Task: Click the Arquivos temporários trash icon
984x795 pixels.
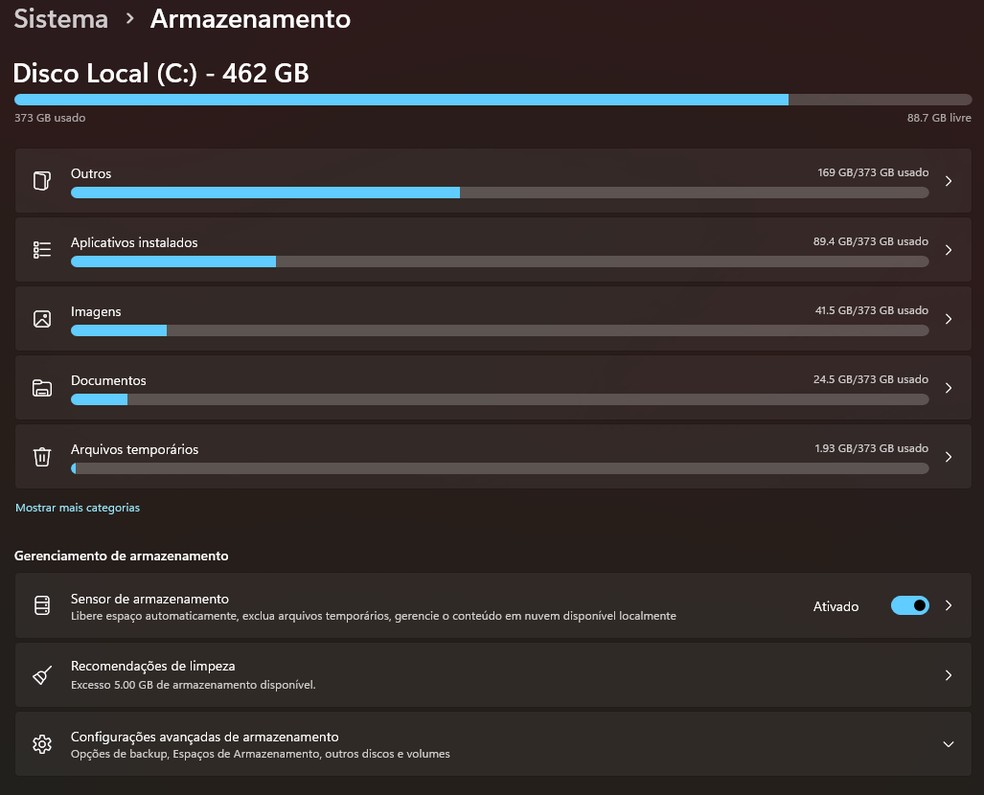Action: point(42,457)
